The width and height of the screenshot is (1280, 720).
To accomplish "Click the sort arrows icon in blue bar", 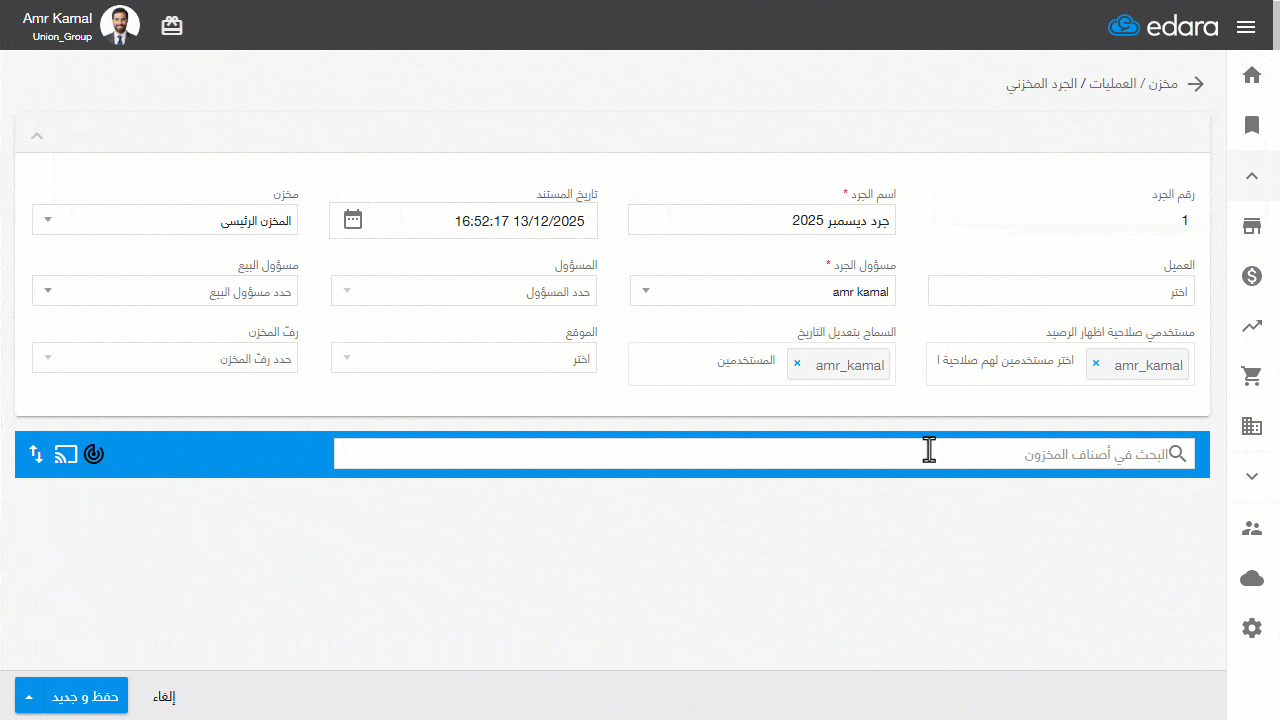I will pos(36,454).
